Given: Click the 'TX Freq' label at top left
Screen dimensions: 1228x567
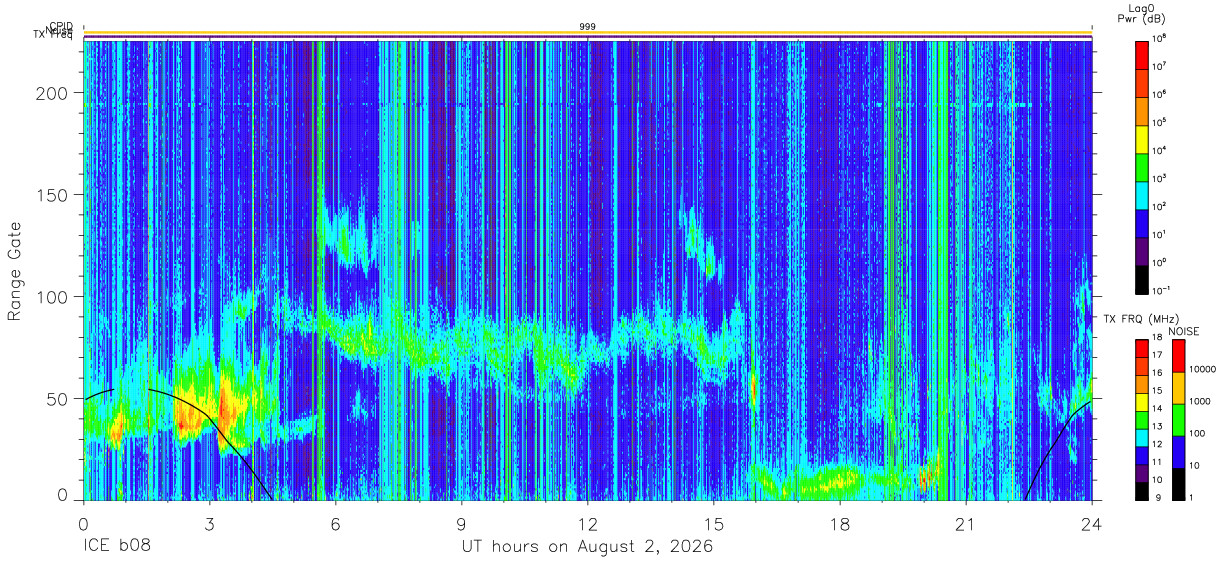Looking at the screenshot, I should 52,35.
